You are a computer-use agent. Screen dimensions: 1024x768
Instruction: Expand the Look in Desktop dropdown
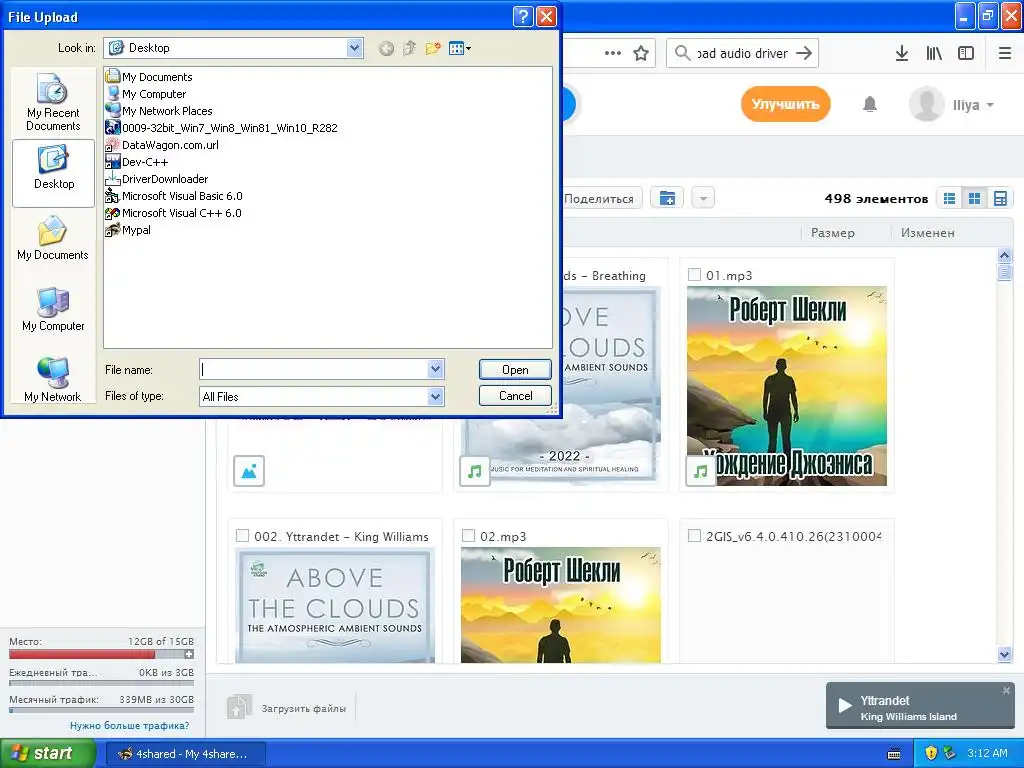coord(355,48)
